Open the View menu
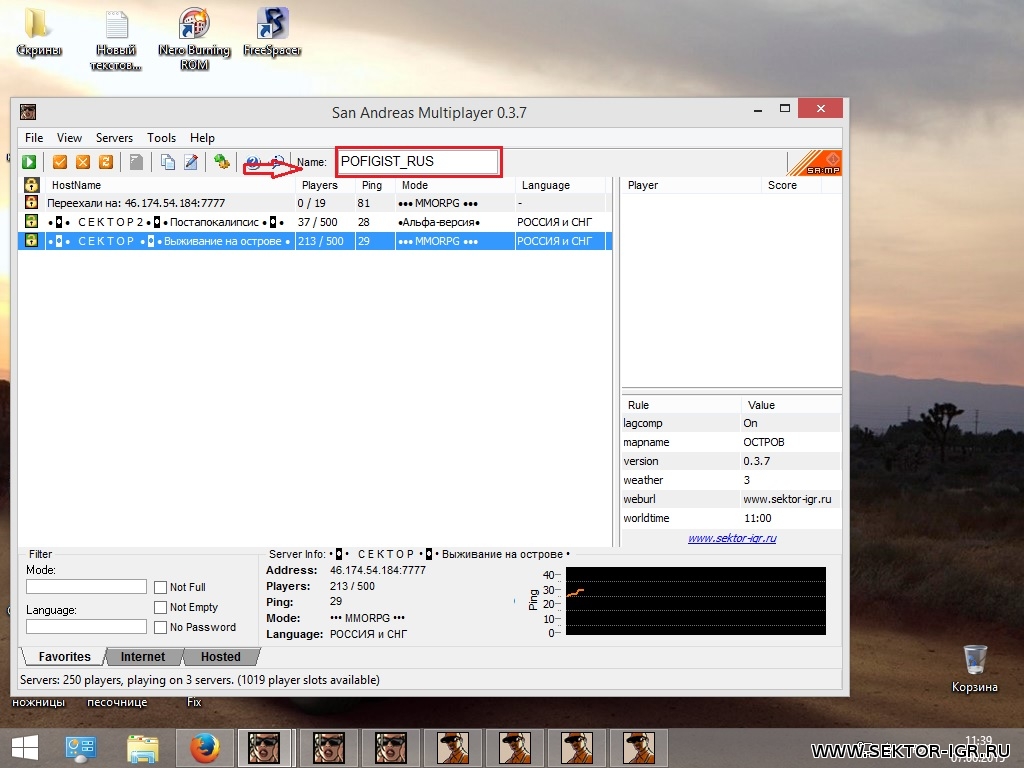The height and width of the screenshot is (768, 1024). pos(69,138)
